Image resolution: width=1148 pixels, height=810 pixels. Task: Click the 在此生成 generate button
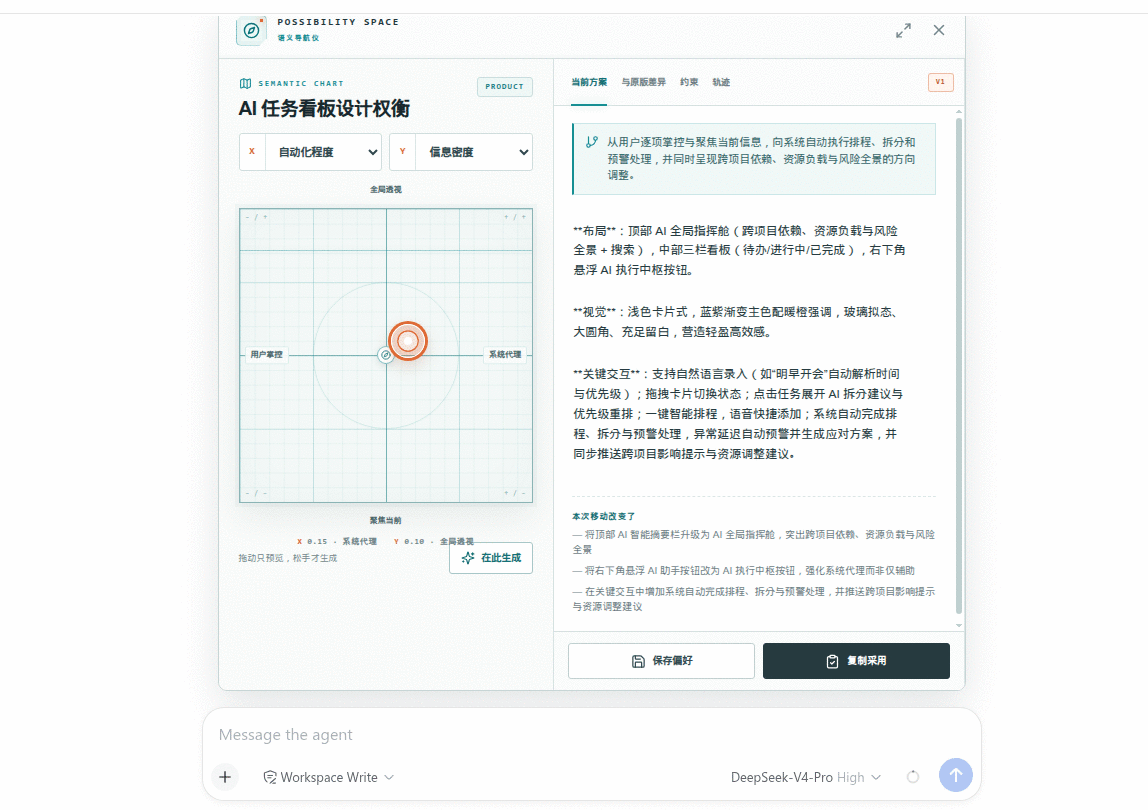click(x=491, y=558)
